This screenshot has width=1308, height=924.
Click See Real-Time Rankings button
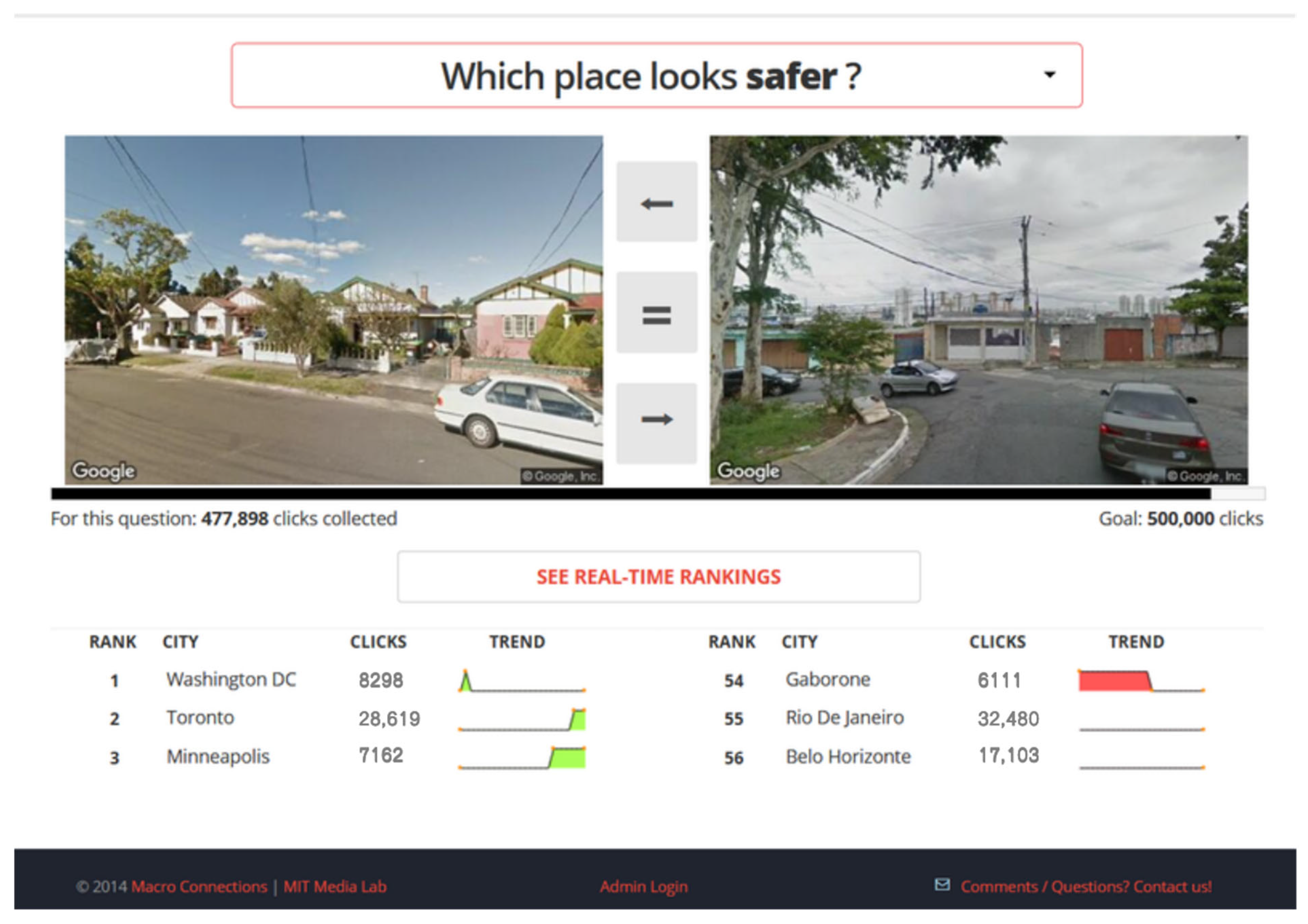(x=658, y=577)
